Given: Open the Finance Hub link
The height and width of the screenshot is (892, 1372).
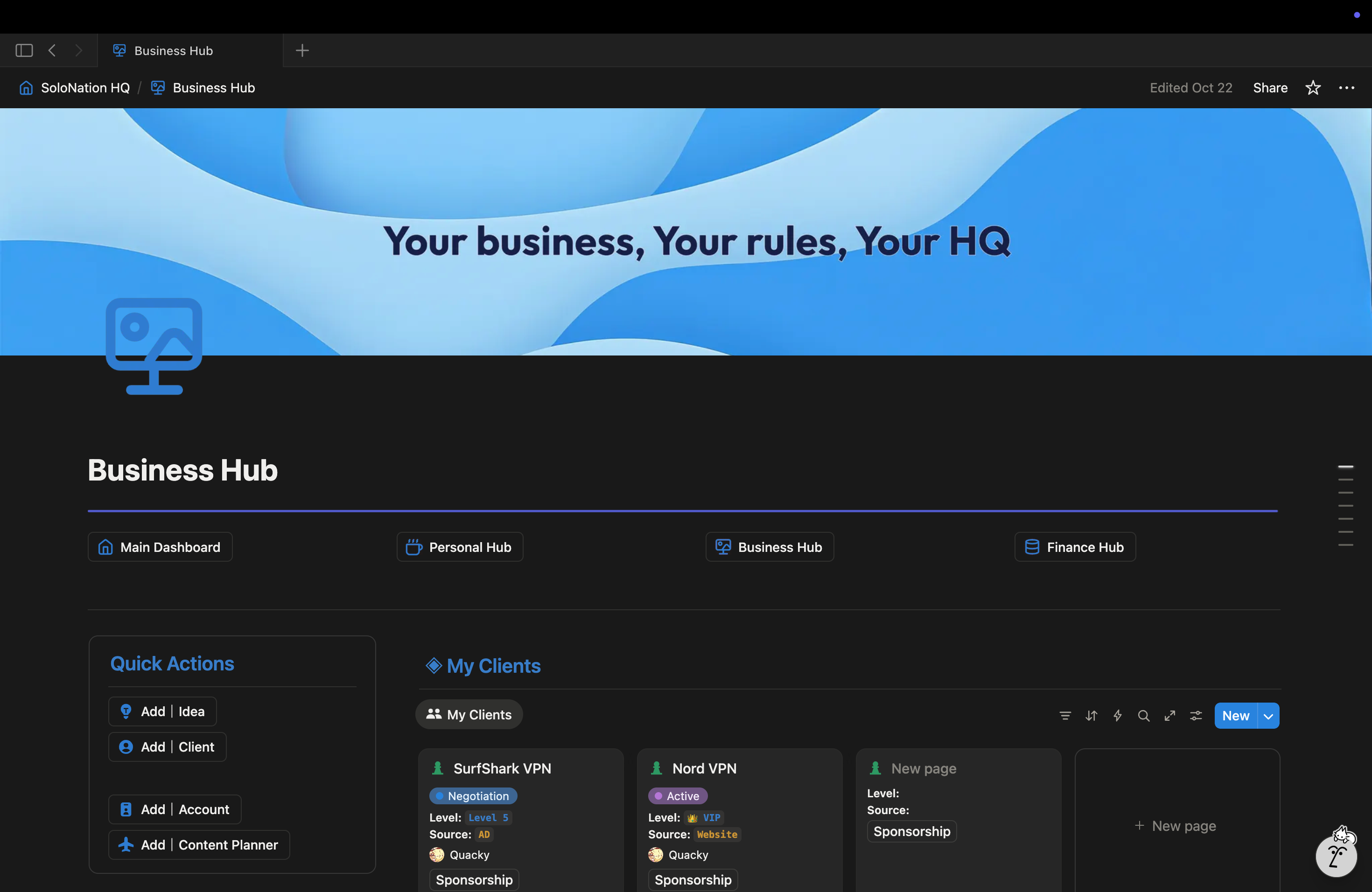Looking at the screenshot, I should [x=1075, y=547].
